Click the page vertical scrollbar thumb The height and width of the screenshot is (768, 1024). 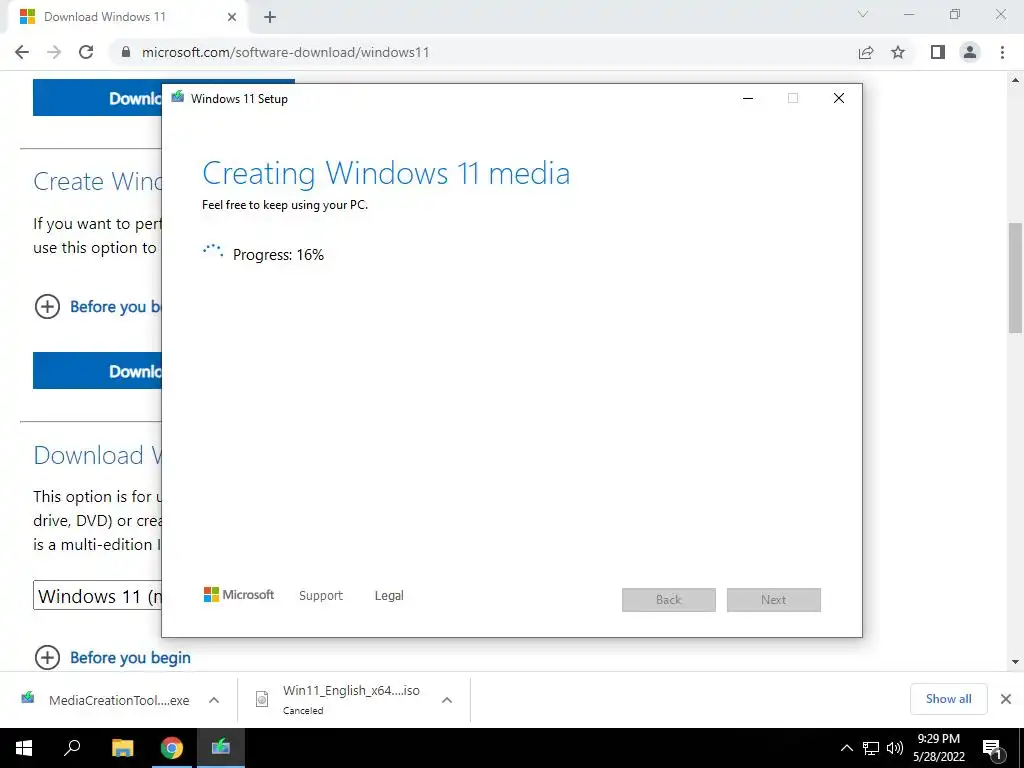(1015, 278)
